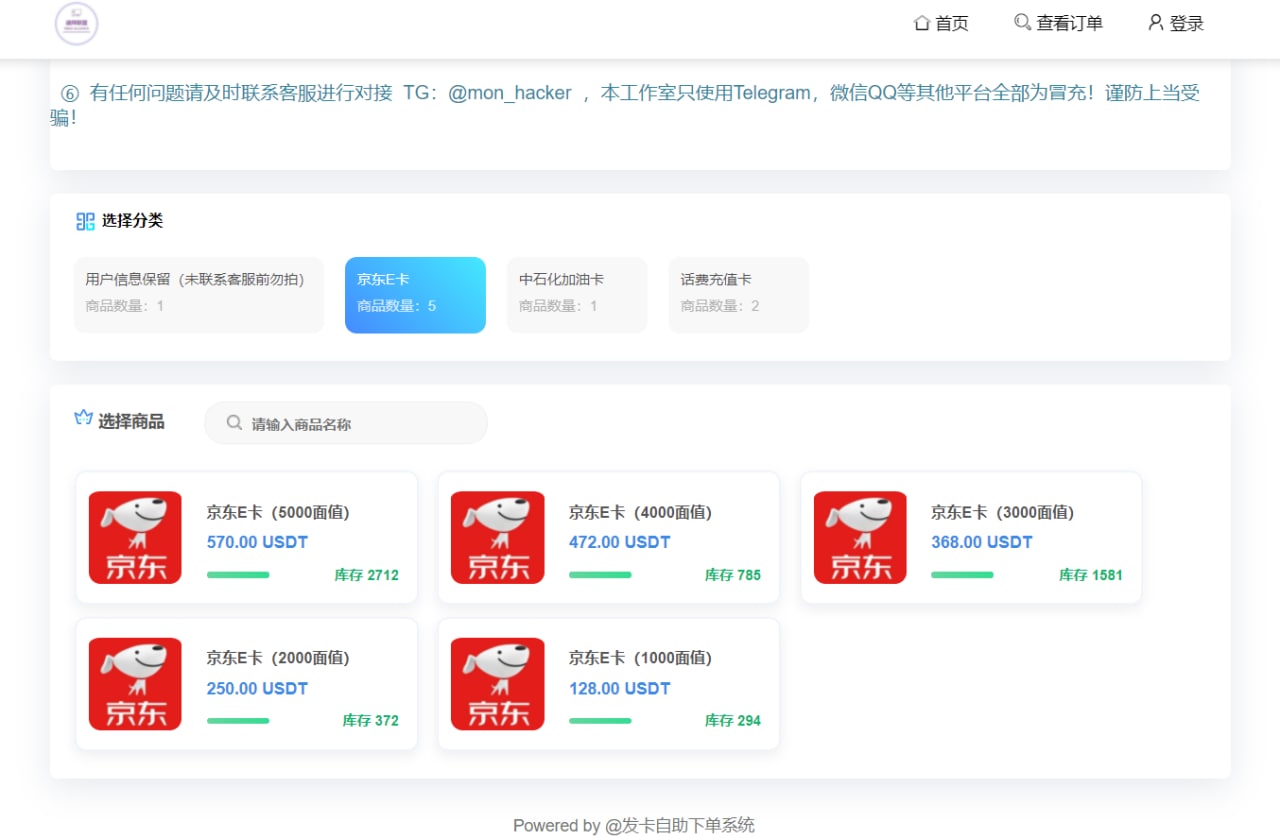Viewport: 1280px width, 839px height.
Task: Click the site logo in top left corner
Action: pos(75,24)
